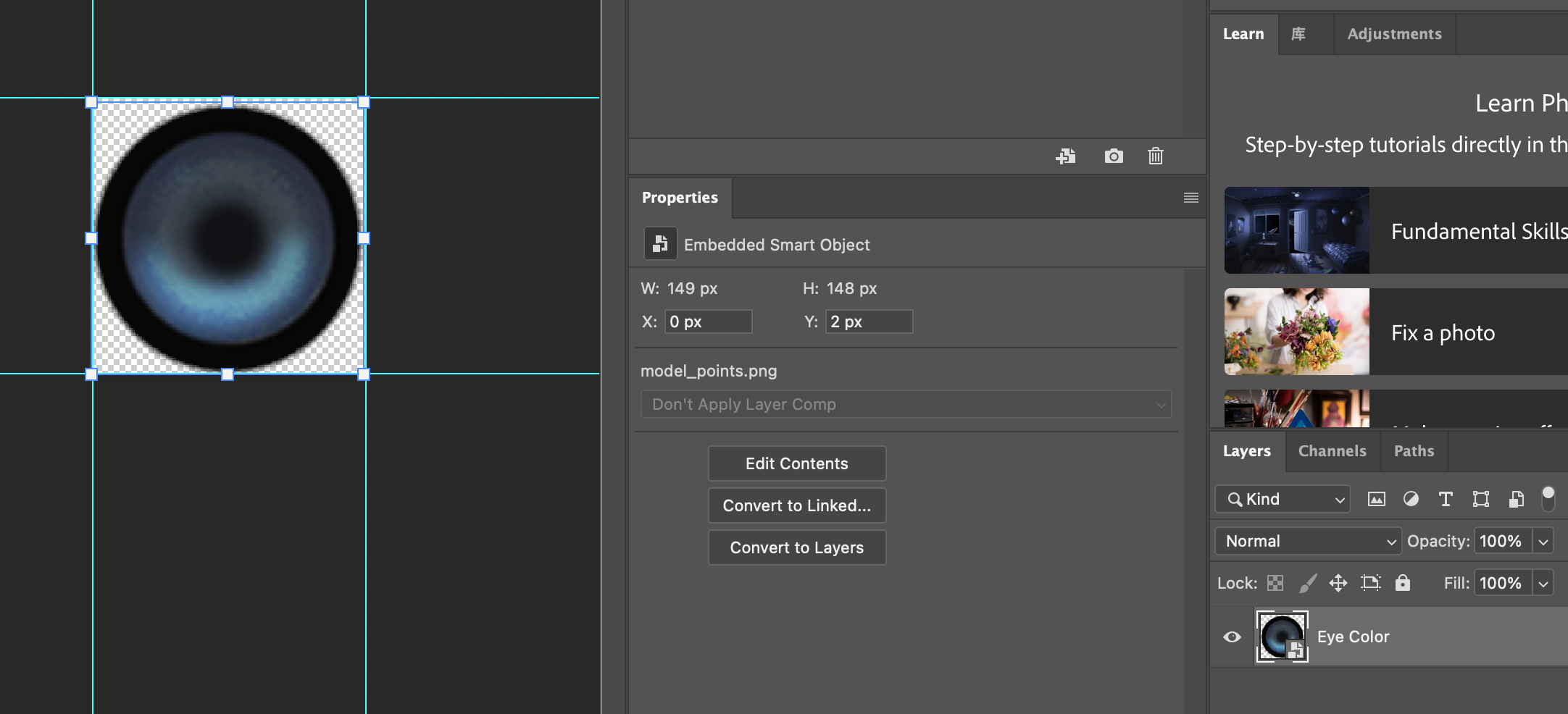Screen dimensions: 1568x714
Task: Open the Kind filter dropdown
Action: pos(1283,499)
